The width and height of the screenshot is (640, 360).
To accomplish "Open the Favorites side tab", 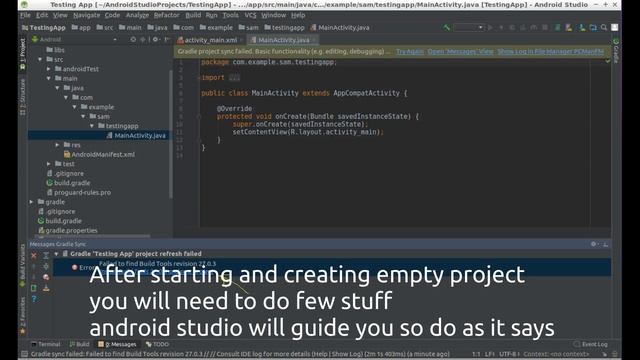I will point(23,316).
